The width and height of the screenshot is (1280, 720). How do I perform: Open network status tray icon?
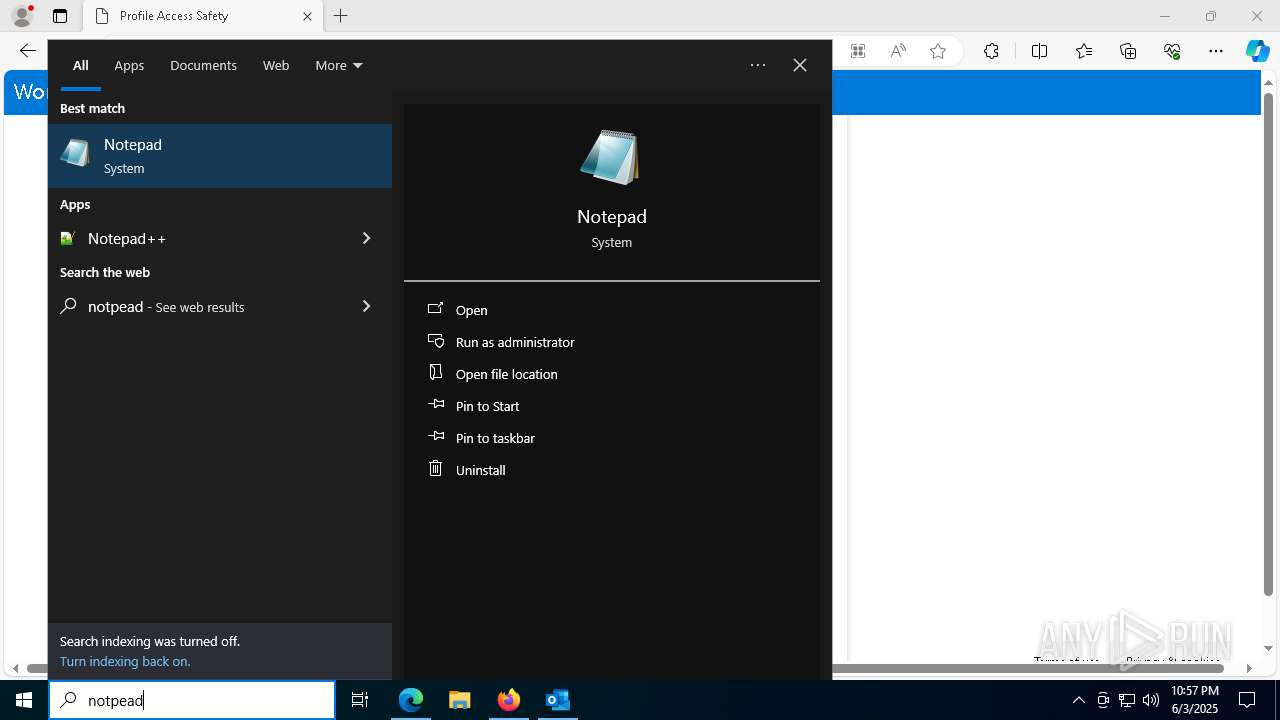tap(1127, 700)
